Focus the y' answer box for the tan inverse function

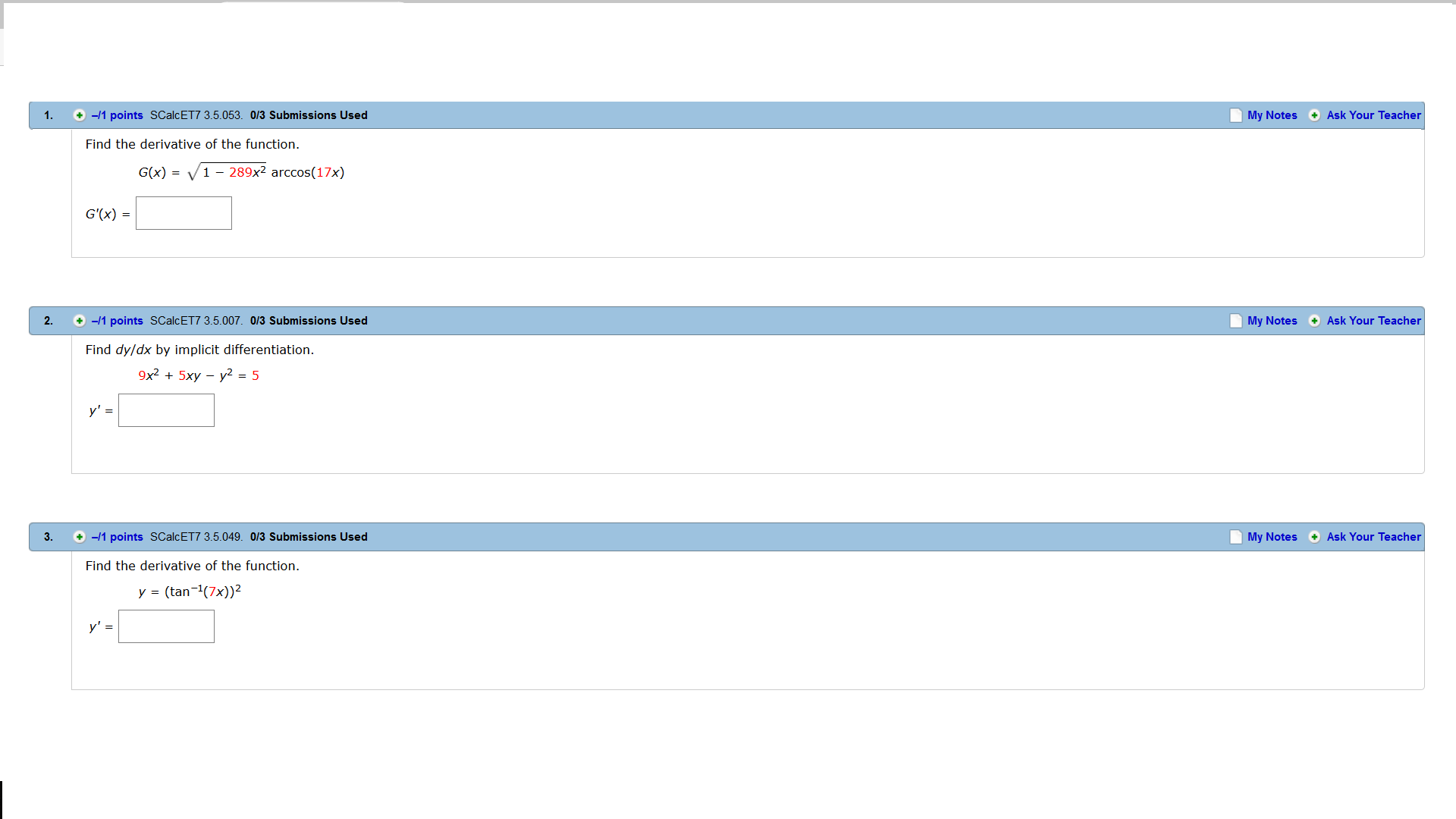[166, 626]
